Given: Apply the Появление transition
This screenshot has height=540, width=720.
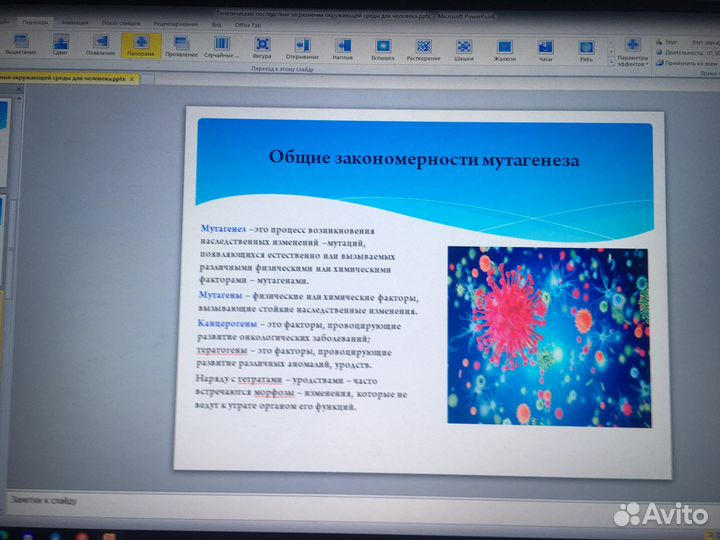Looking at the screenshot, I should [101, 45].
